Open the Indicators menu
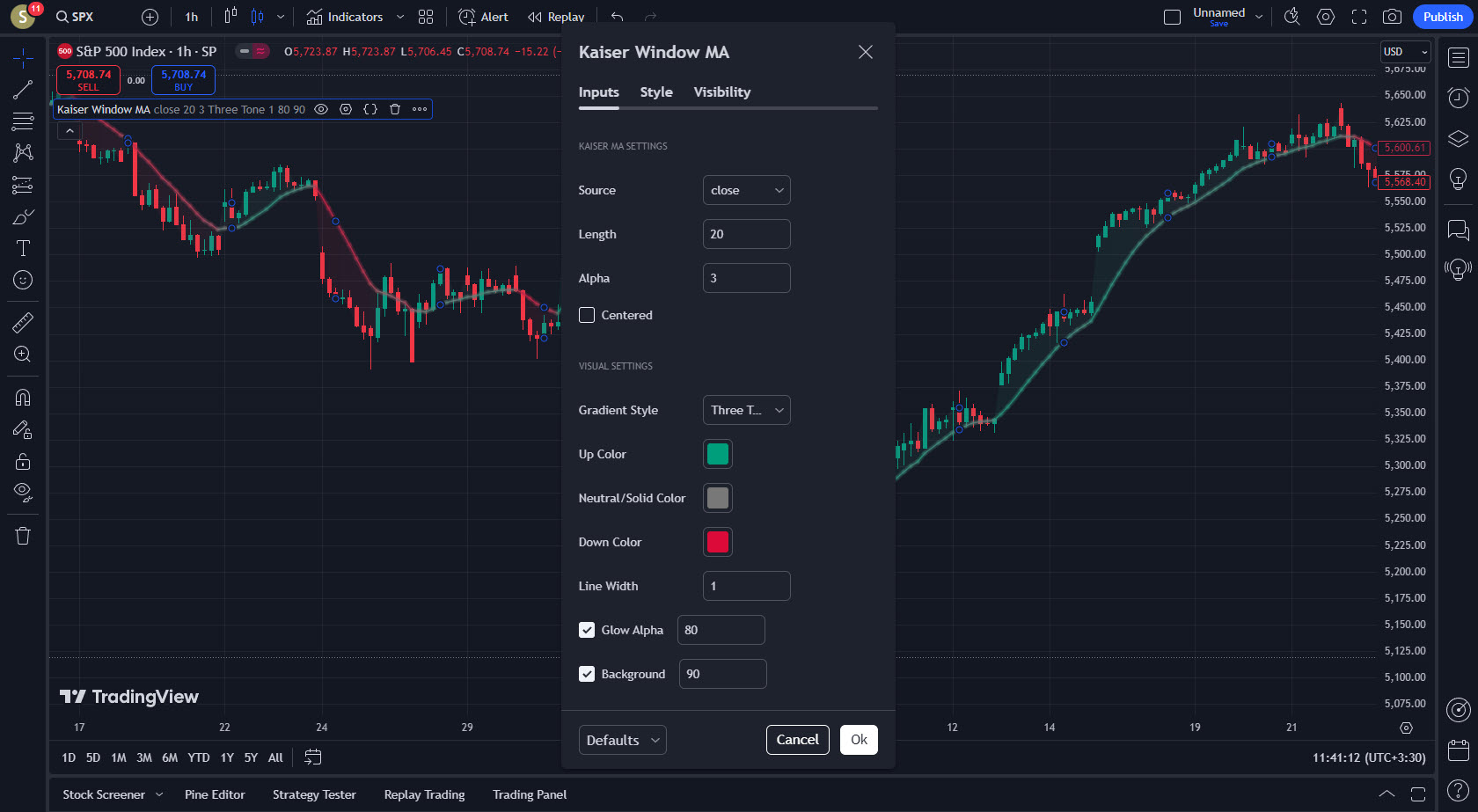The height and width of the screenshot is (812, 1478). click(x=345, y=17)
